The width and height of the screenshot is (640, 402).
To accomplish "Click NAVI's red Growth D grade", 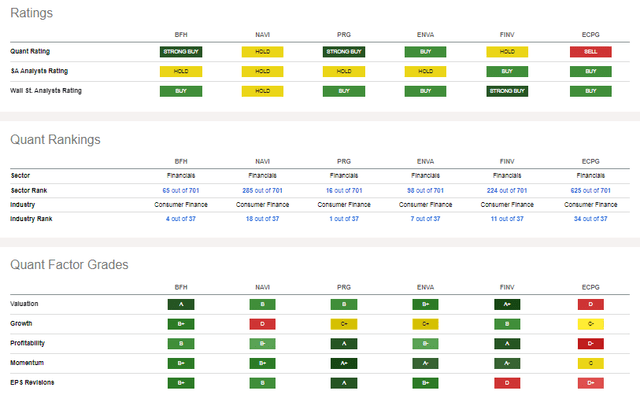I will coord(262,324).
